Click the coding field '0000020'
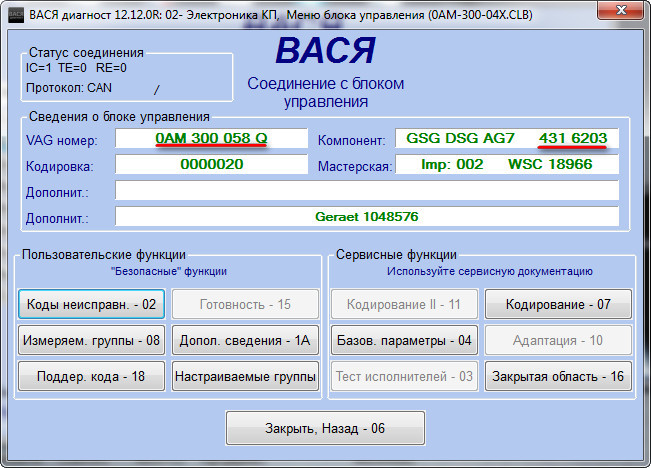 click(211, 164)
